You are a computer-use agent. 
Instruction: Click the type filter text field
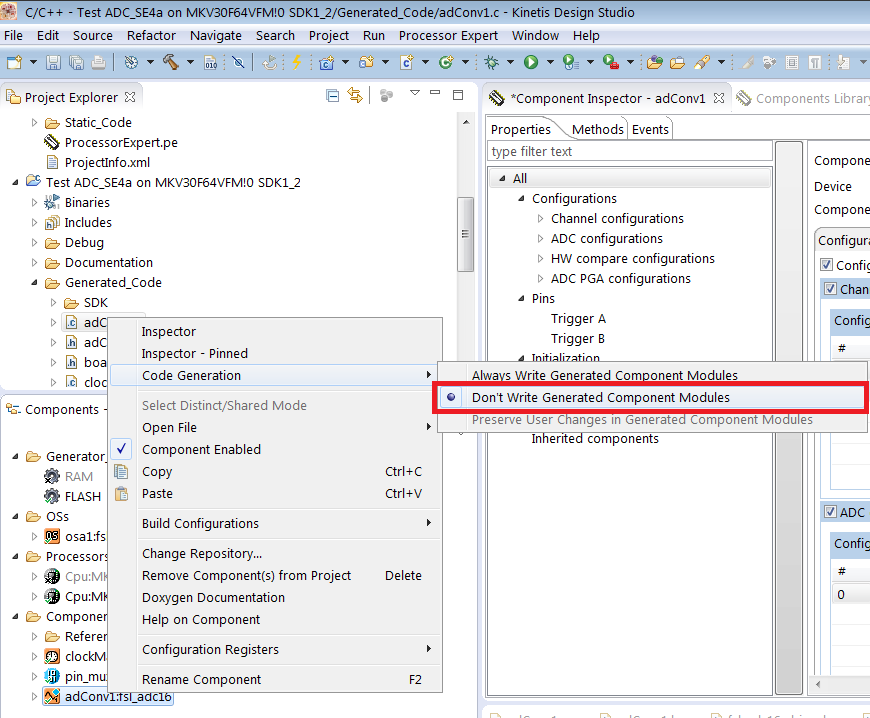point(630,151)
